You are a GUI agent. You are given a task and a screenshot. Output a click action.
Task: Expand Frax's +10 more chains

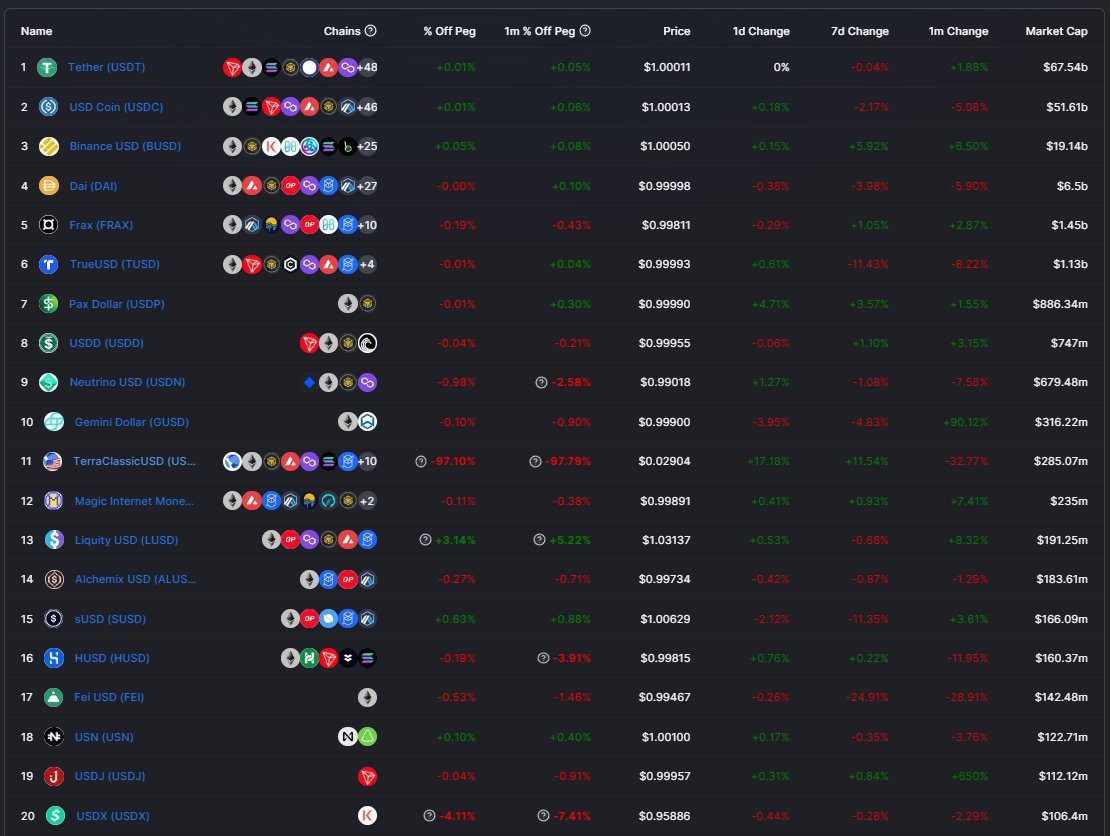(367, 224)
